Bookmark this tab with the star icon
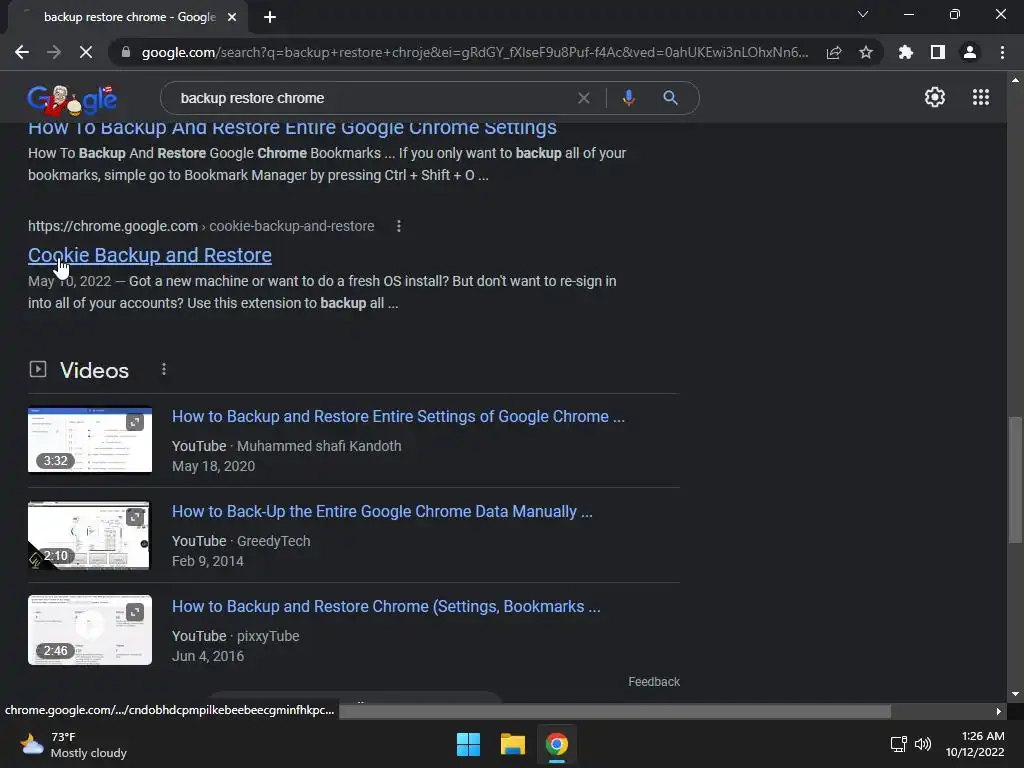Screen dimensions: 1024x768 (x=866, y=52)
